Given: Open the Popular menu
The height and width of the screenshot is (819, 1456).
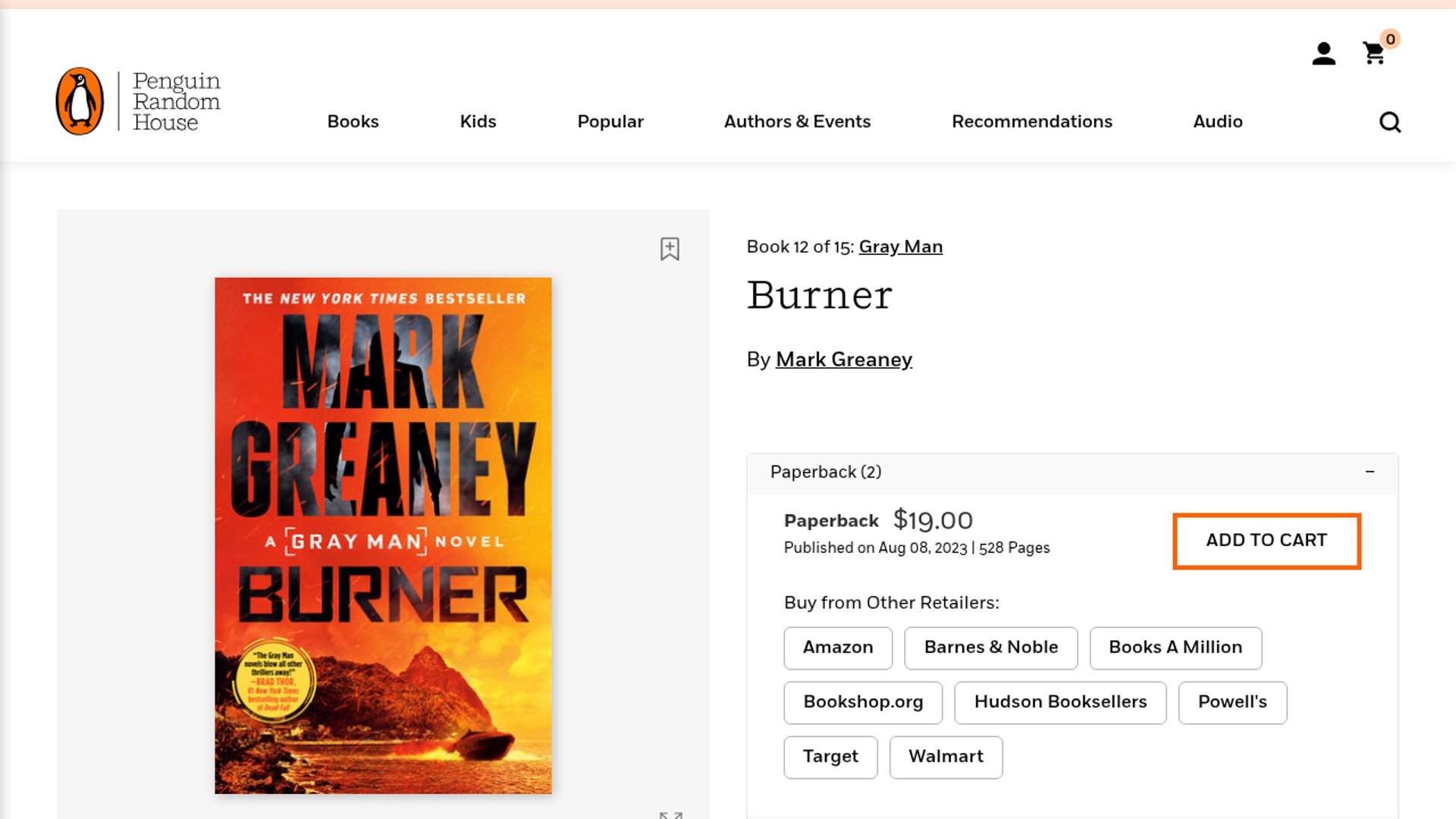Looking at the screenshot, I should click(x=610, y=122).
